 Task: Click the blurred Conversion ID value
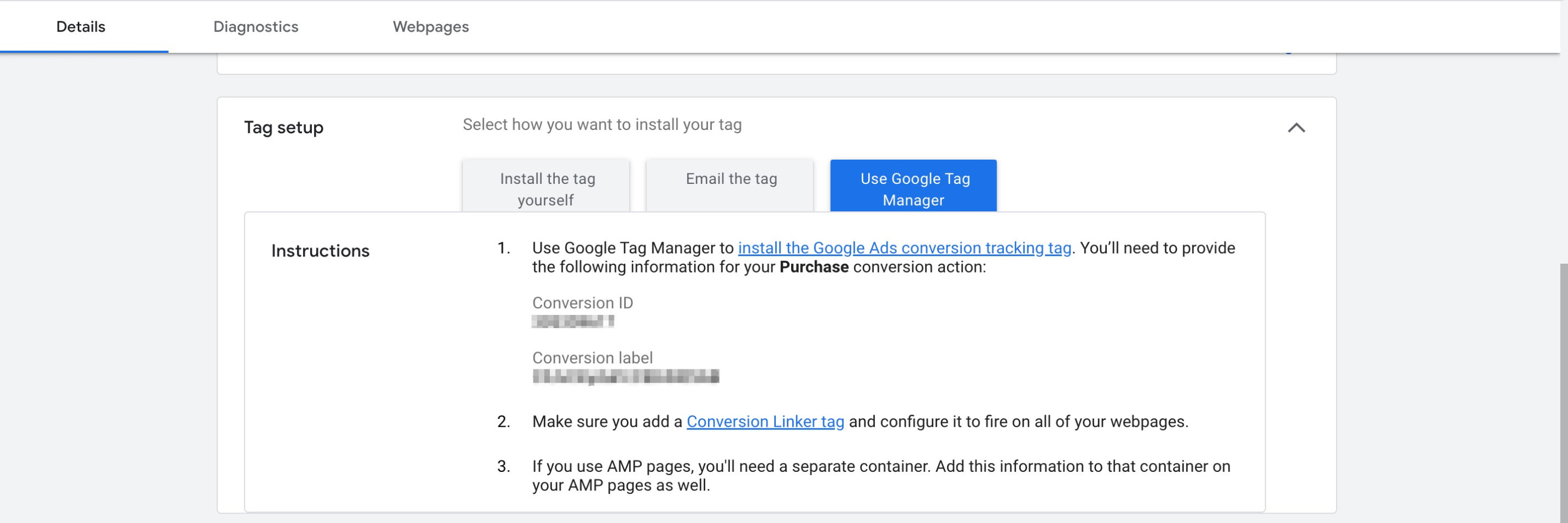(573, 322)
